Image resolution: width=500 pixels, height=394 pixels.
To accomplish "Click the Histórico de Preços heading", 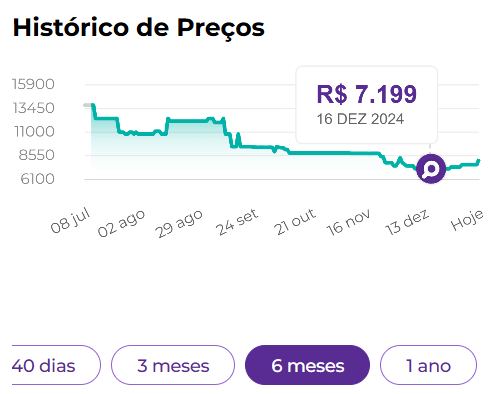I will [139, 27].
